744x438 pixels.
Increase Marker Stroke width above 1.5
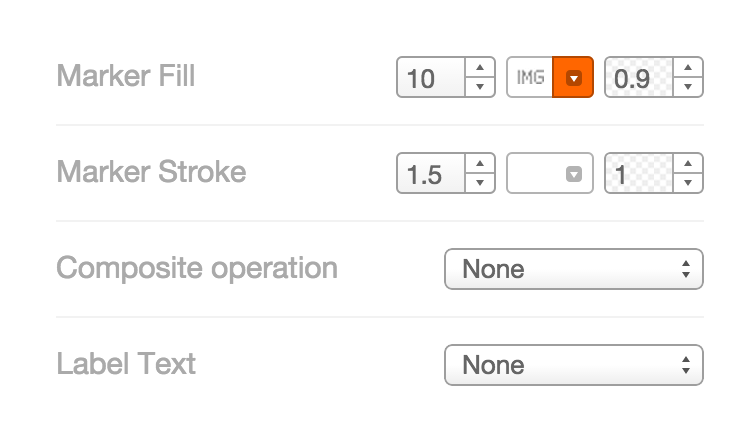click(x=480, y=163)
